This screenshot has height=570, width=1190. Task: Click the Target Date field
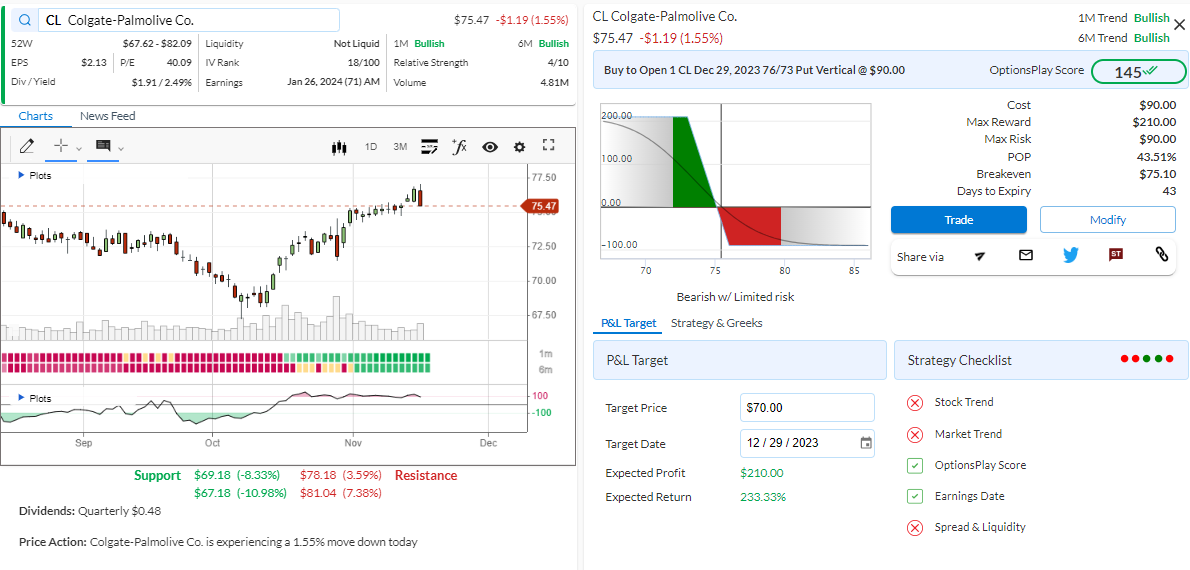(807, 442)
